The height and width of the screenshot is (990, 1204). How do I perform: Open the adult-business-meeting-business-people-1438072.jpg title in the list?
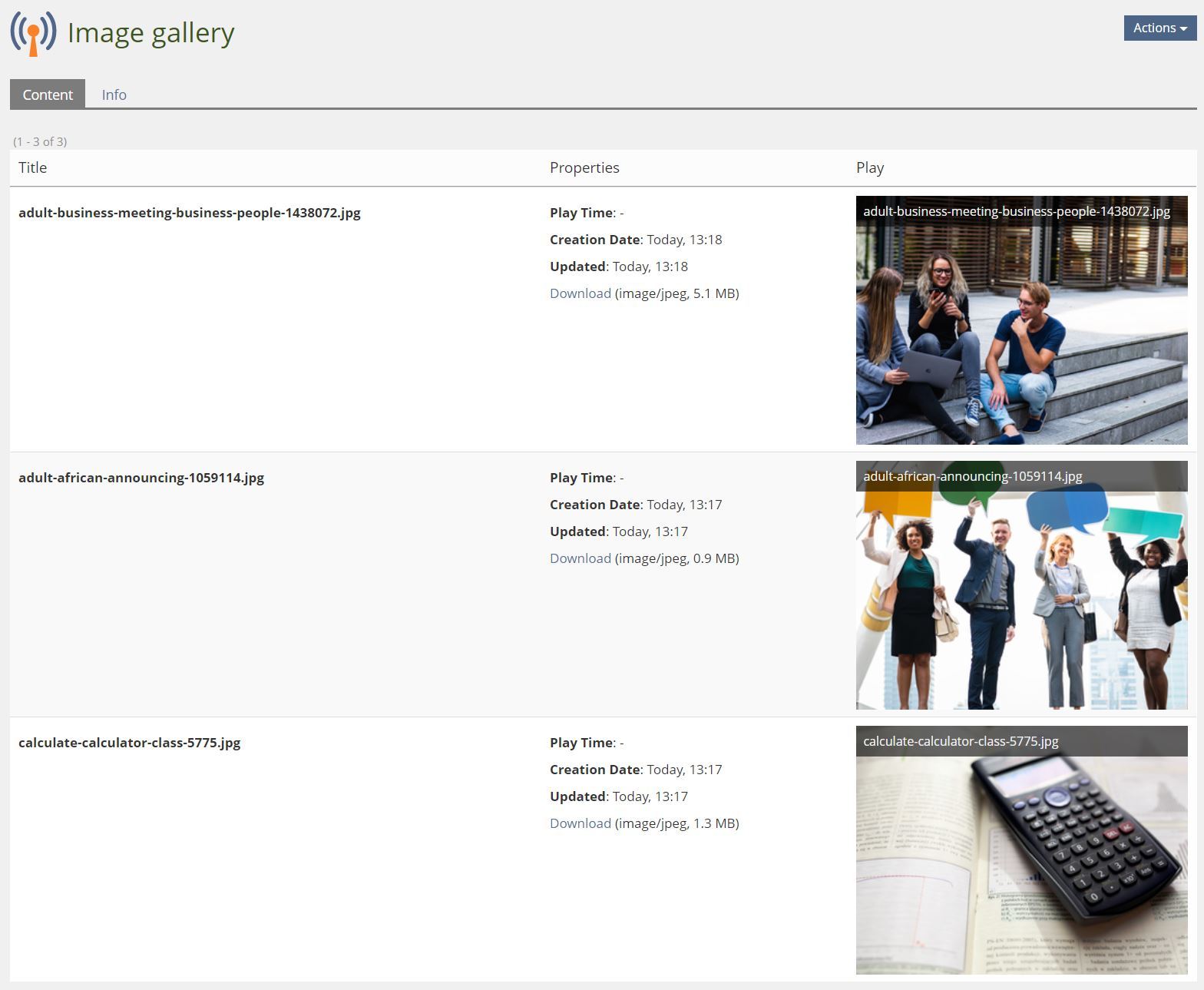(x=189, y=213)
